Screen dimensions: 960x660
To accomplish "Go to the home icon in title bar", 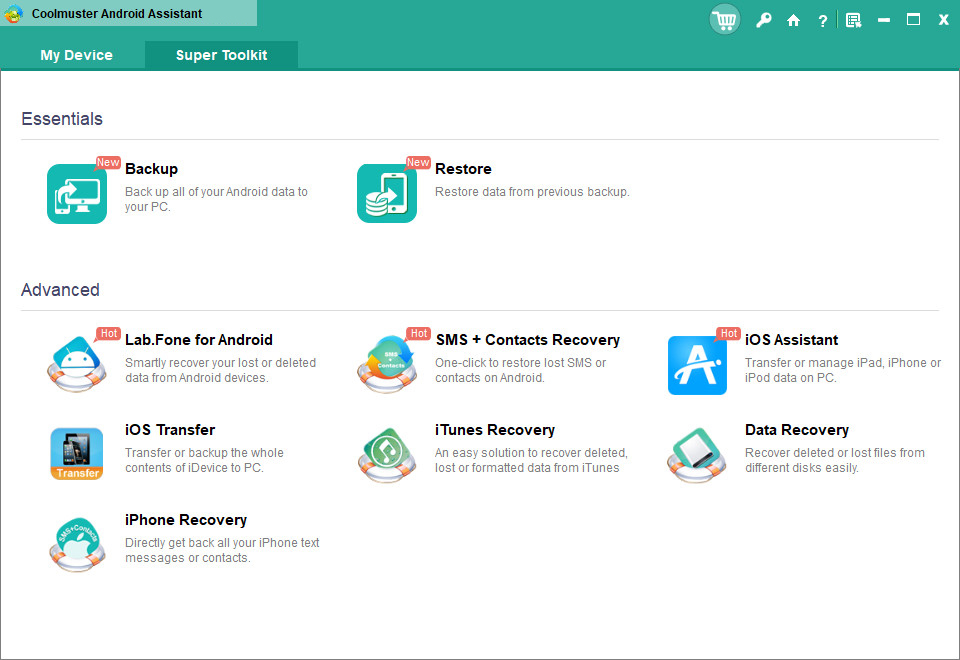I will [793, 20].
